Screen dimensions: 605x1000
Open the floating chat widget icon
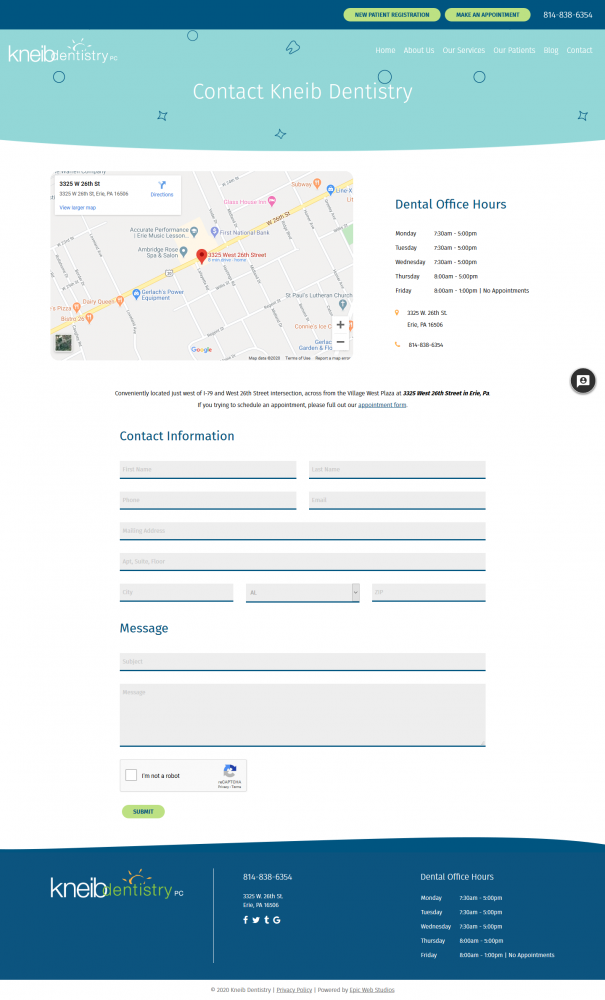[x=583, y=381]
